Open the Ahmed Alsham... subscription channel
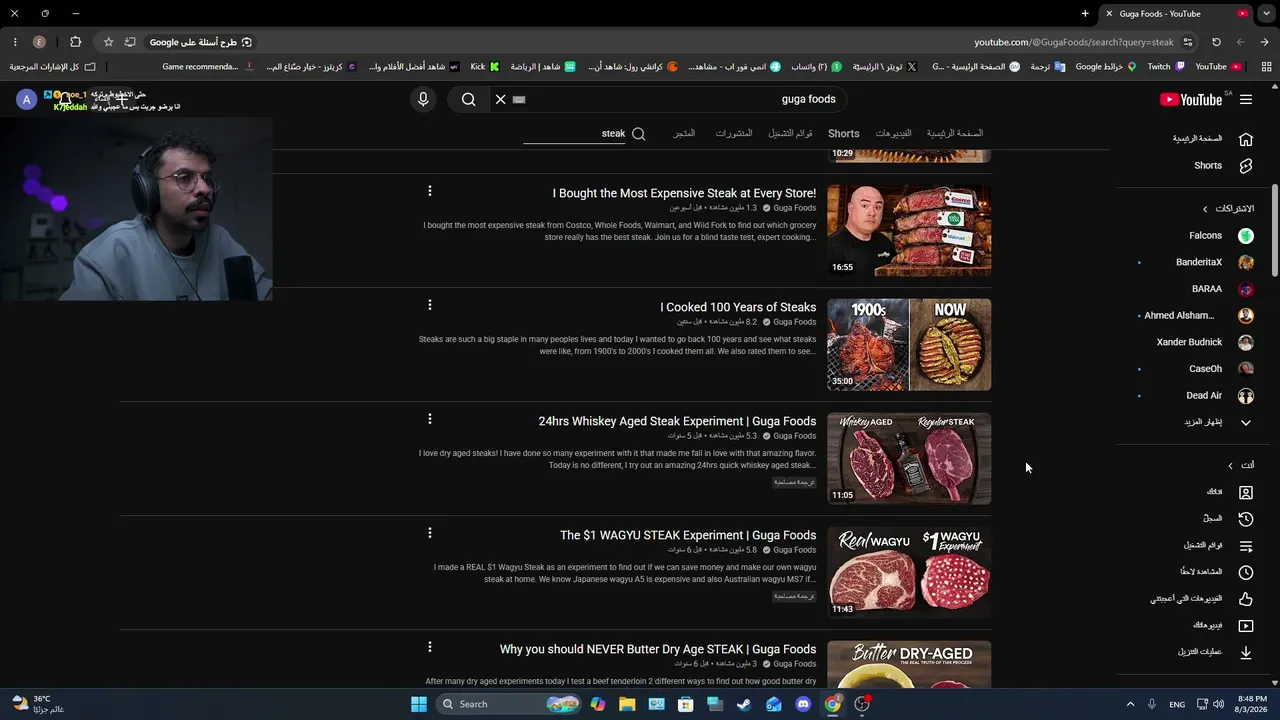1280x720 pixels. coord(1198,316)
